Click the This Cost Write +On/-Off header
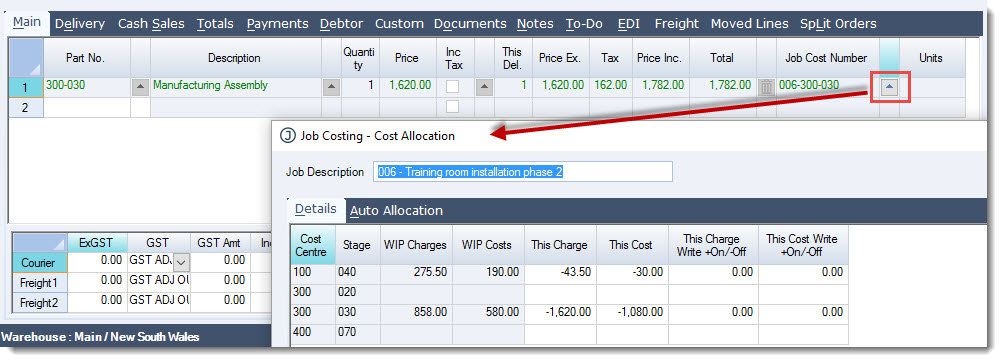The width and height of the screenshot is (1002, 362). tap(803, 245)
